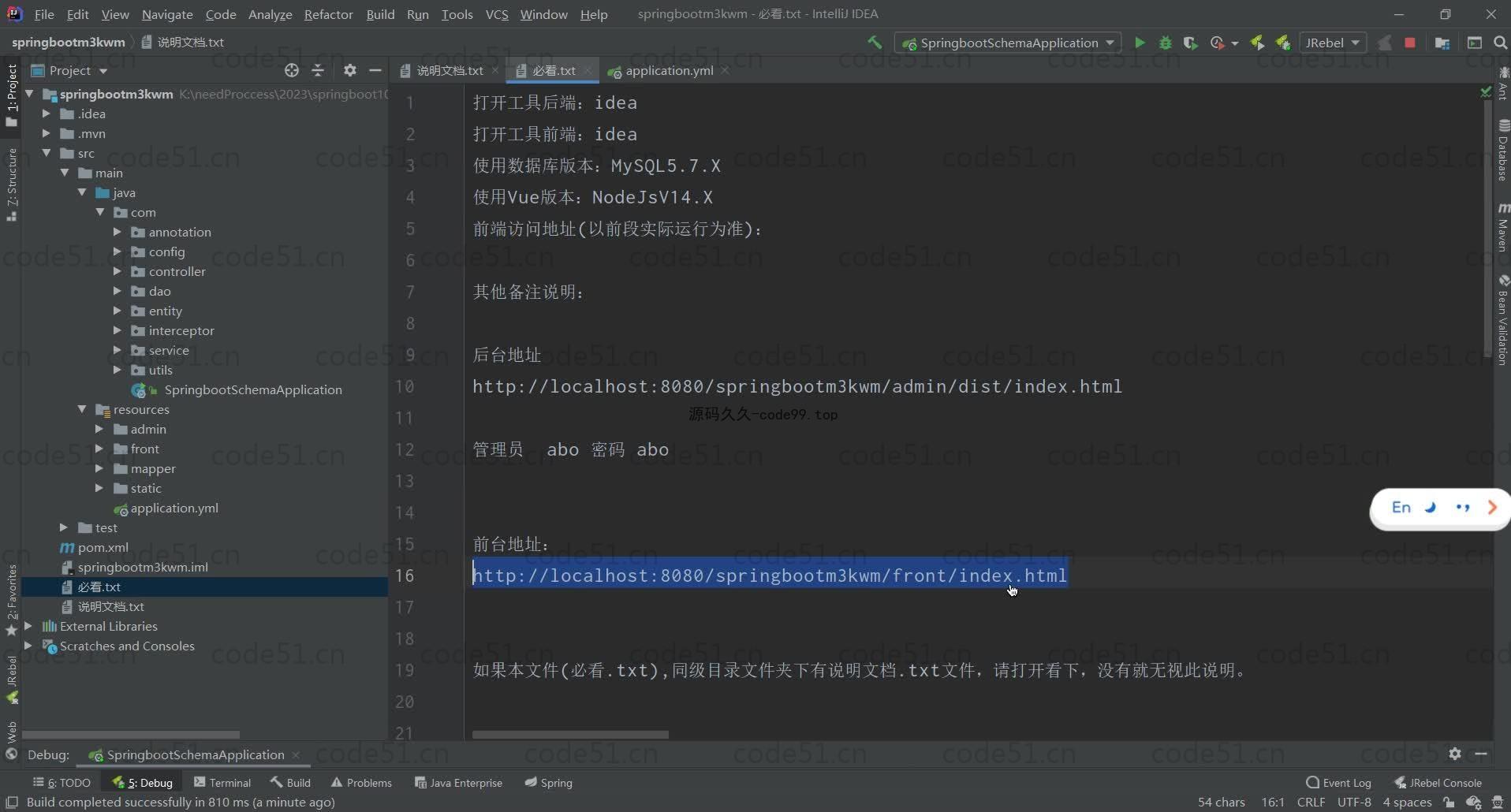
Task: Open Java Enterprise tool window
Action: click(x=458, y=783)
